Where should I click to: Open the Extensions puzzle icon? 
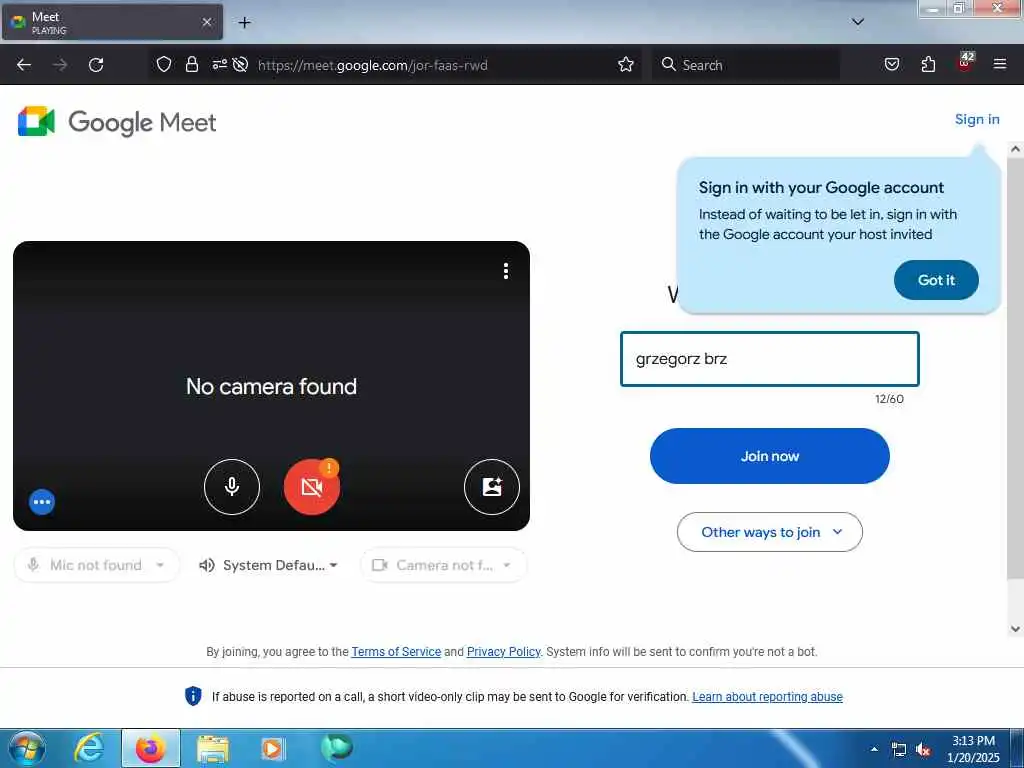point(928,65)
